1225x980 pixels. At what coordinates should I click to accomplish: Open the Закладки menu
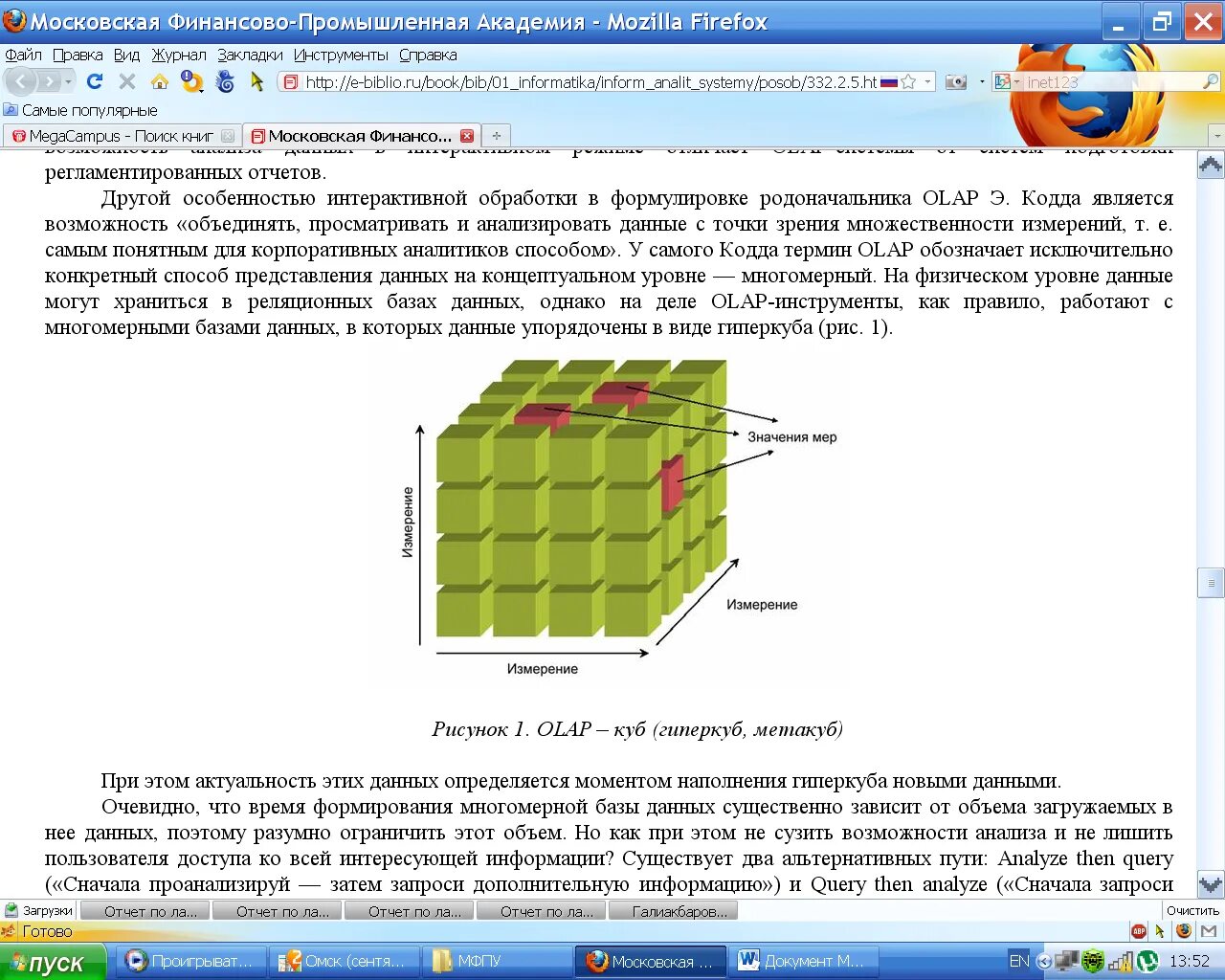pos(250,55)
